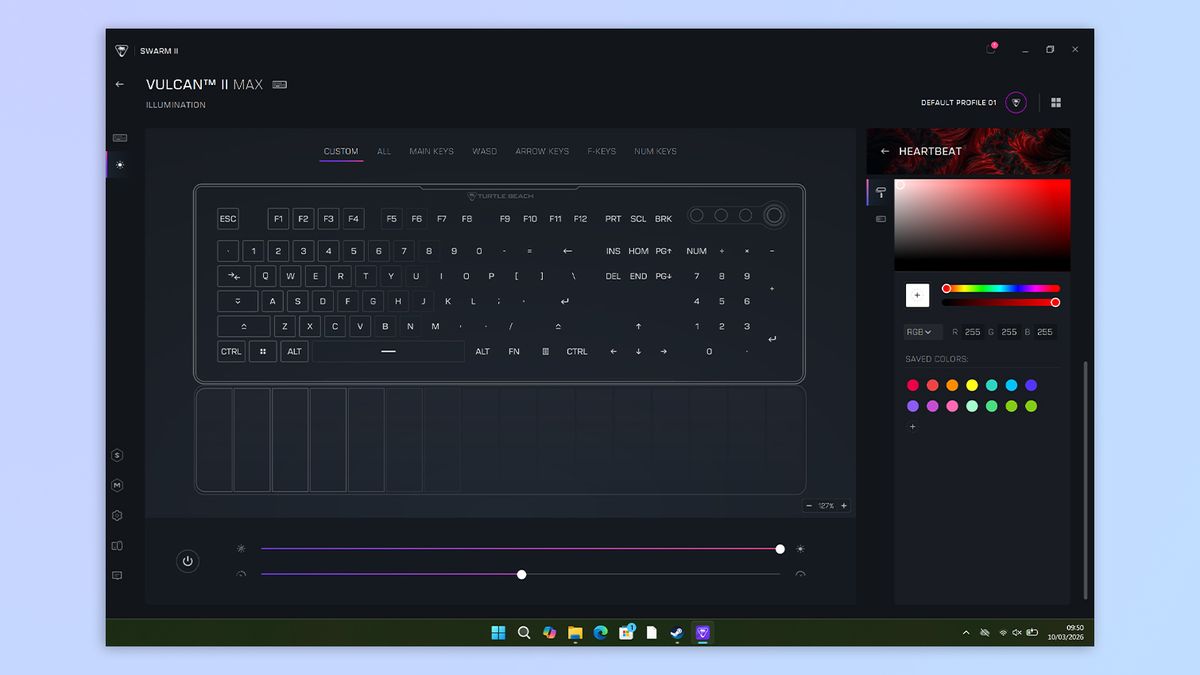Click the hue rainbow slider

coord(1001,289)
